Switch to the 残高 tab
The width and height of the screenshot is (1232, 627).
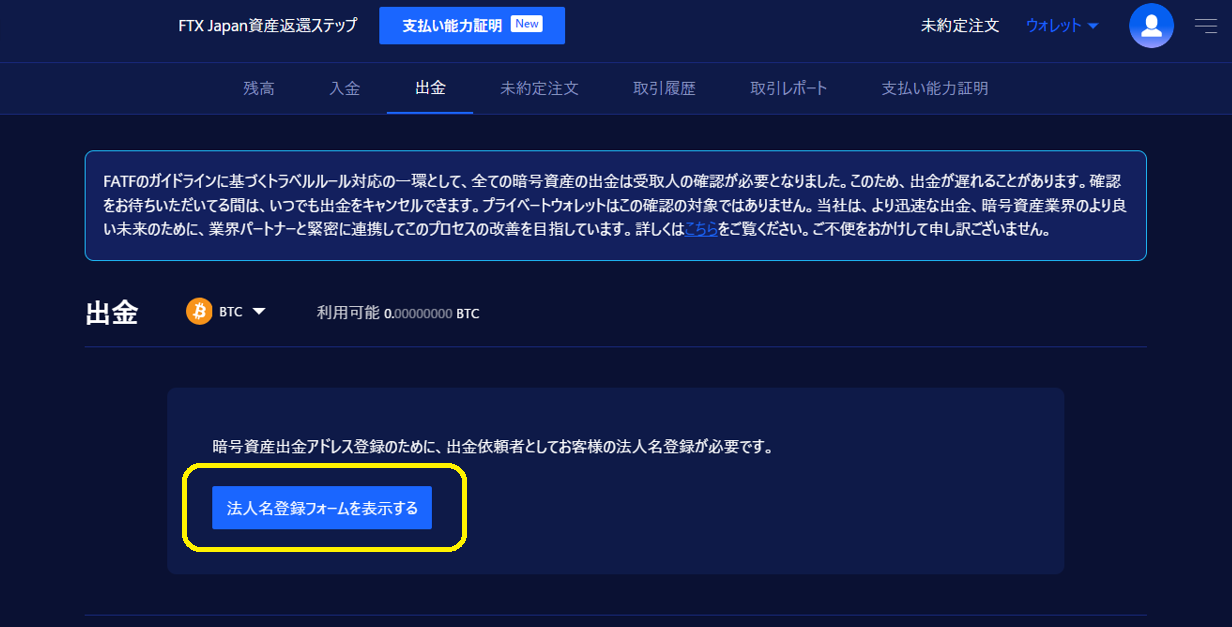tap(259, 88)
